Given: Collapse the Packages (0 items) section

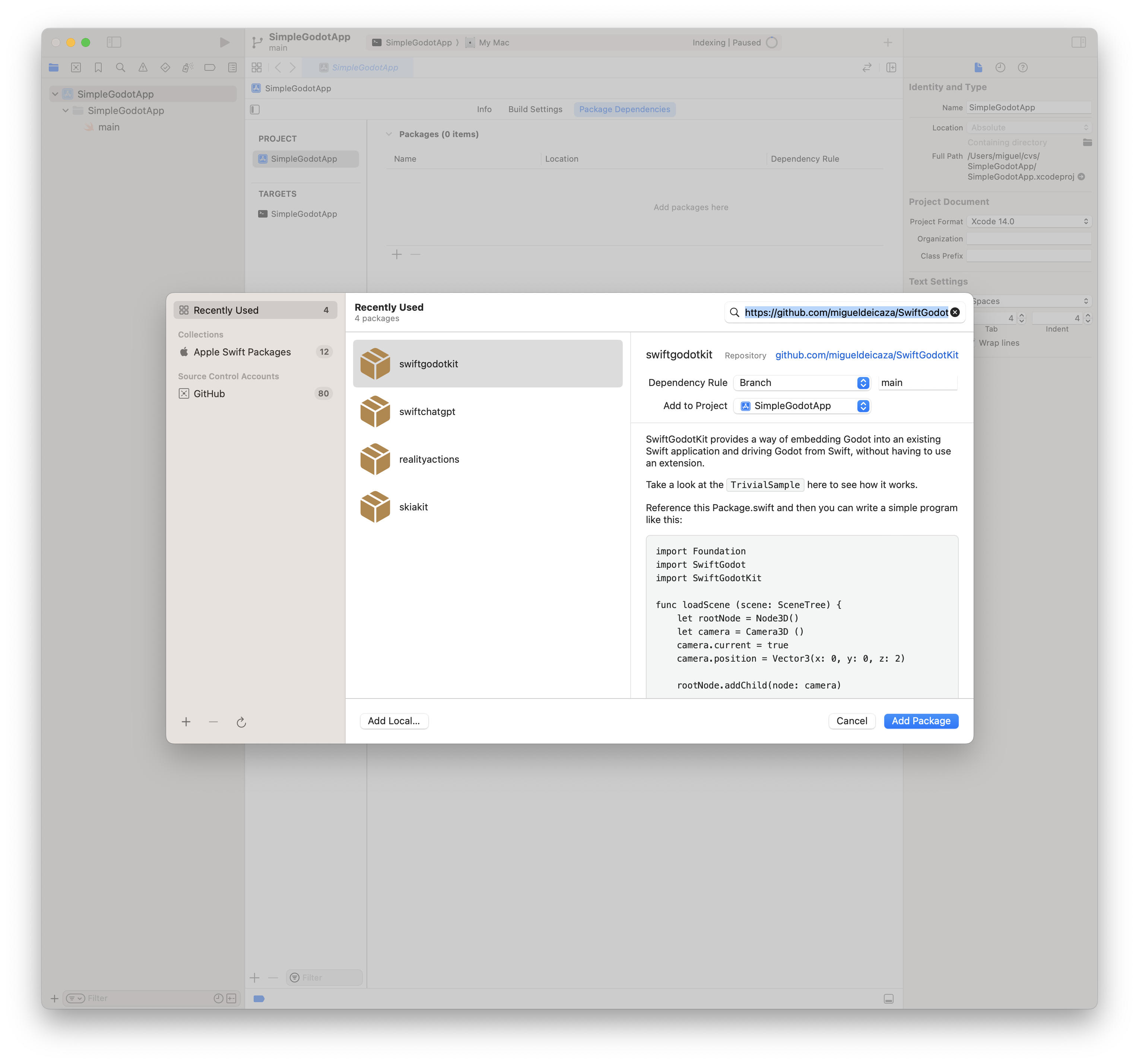Looking at the screenshot, I should click(x=388, y=133).
